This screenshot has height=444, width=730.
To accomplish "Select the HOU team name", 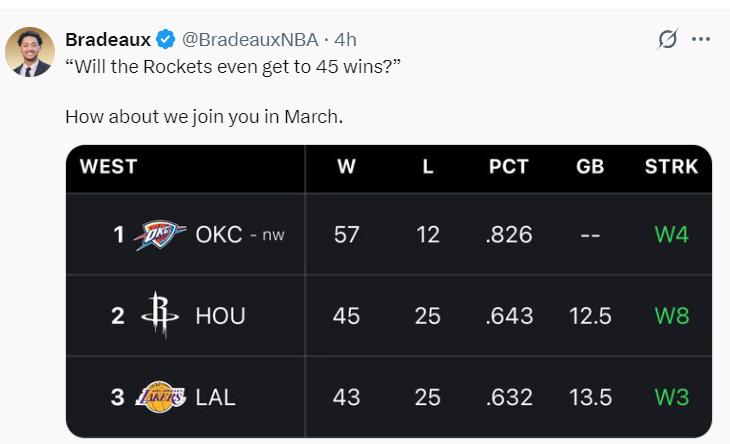I will click(220, 316).
